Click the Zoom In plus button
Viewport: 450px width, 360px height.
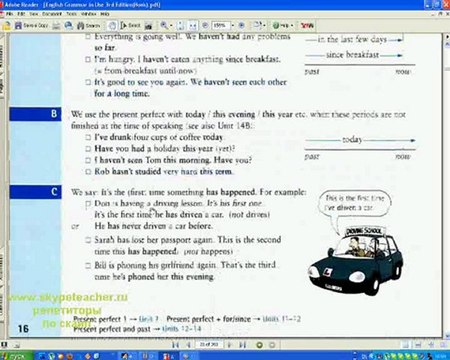click(242, 25)
